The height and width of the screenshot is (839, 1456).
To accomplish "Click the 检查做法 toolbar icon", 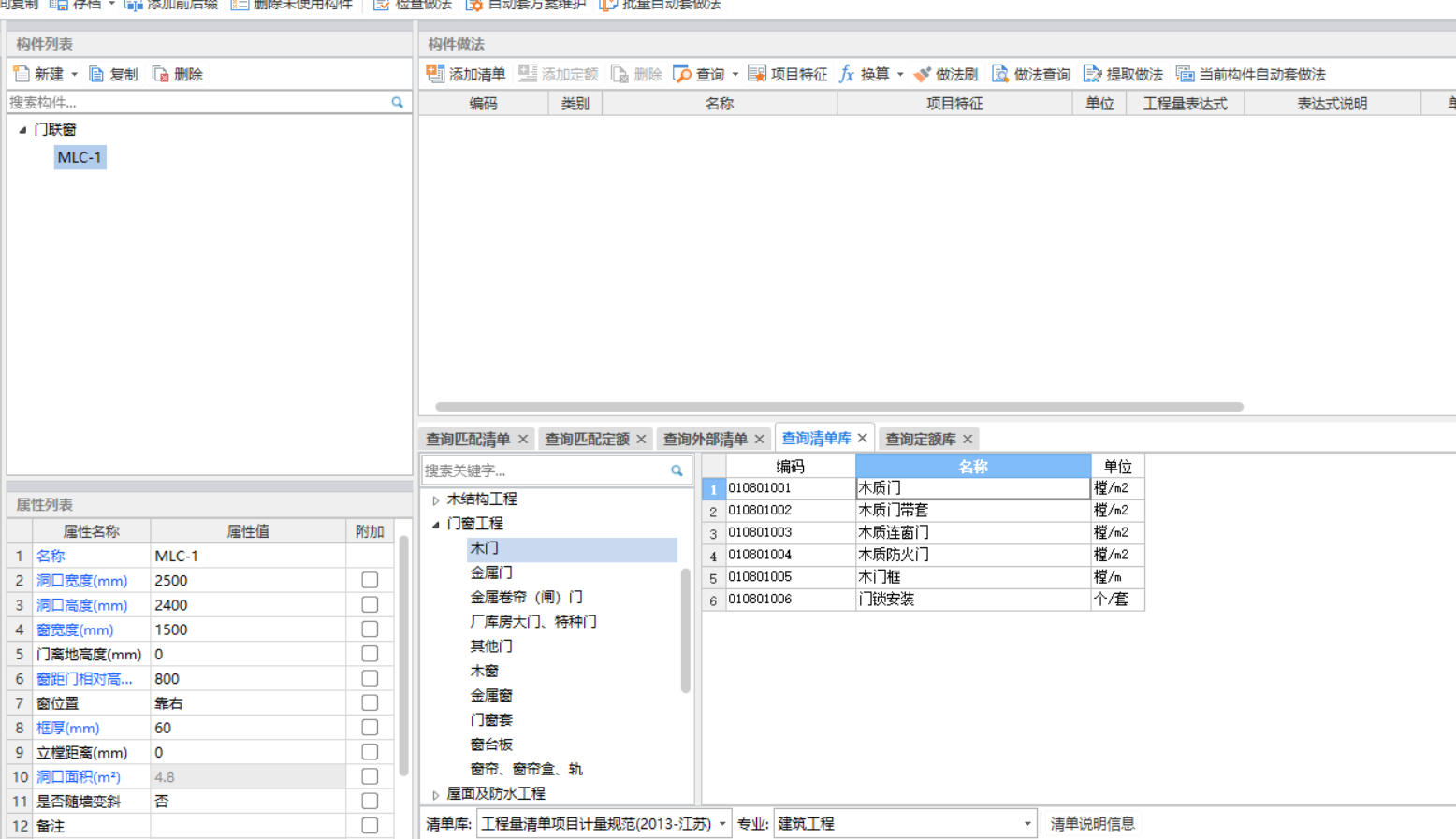I will pyautogui.click(x=382, y=5).
